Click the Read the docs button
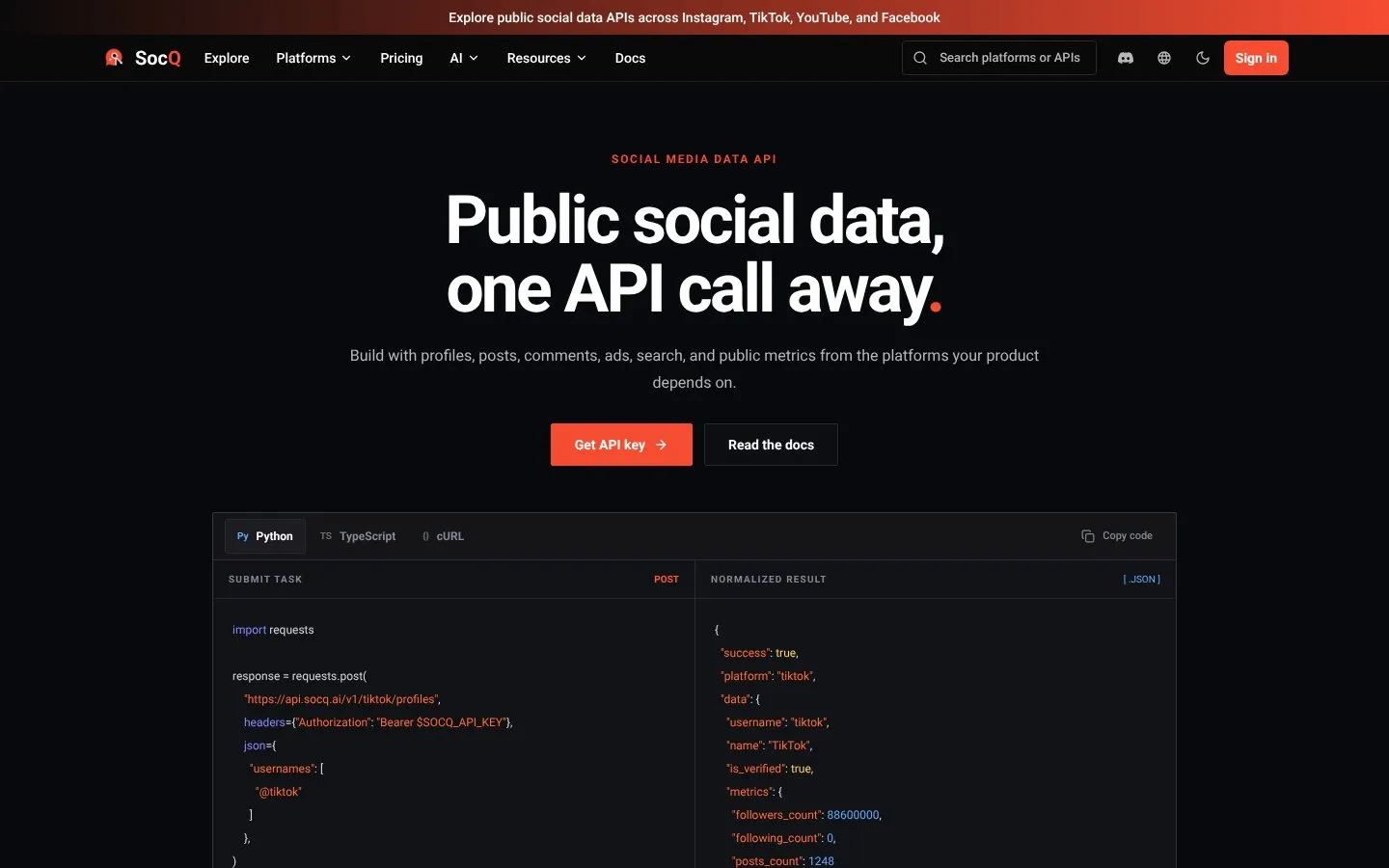1389x868 pixels. click(x=771, y=445)
